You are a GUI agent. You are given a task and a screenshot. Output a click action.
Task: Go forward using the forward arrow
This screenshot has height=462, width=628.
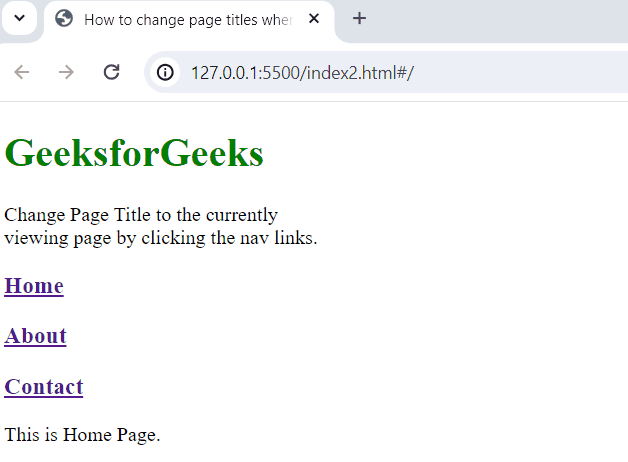[x=66, y=72]
